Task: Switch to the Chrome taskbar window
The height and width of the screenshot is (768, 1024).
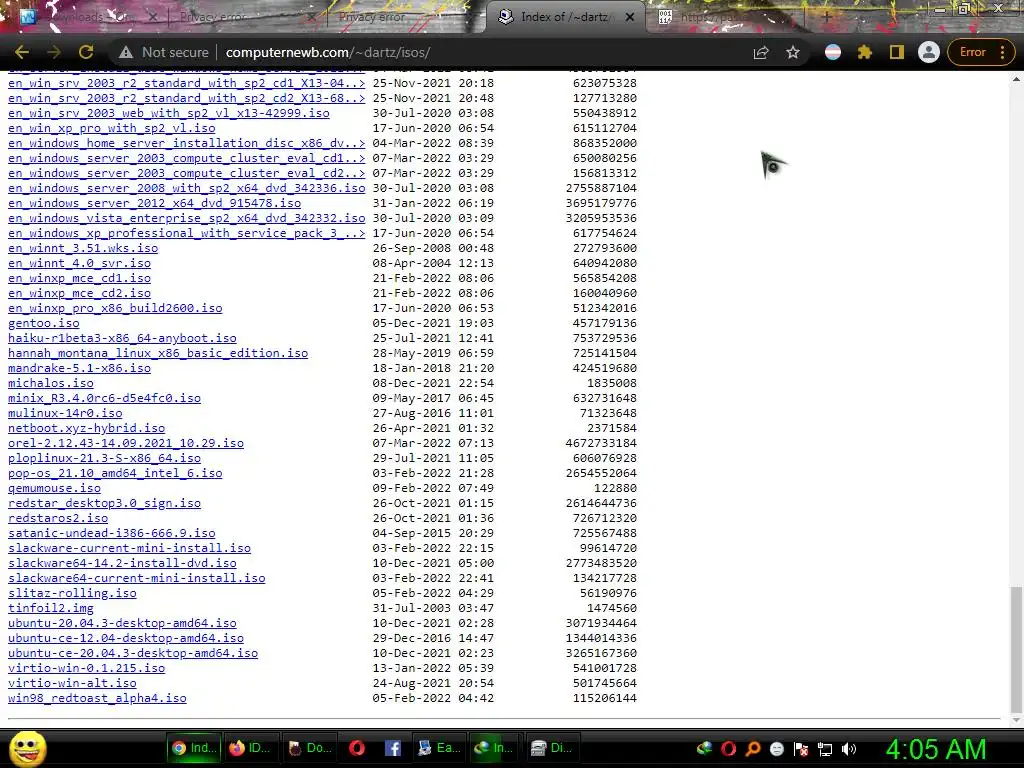Action: click(x=193, y=748)
